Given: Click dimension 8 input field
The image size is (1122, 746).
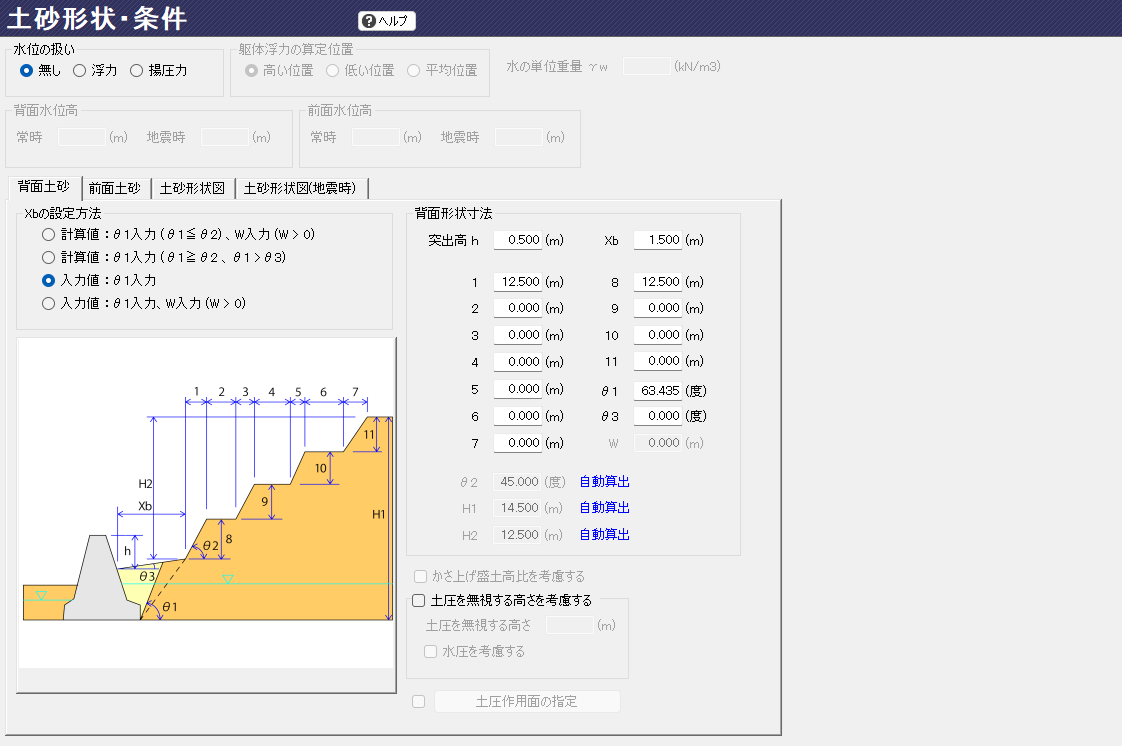Looking at the screenshot, I should tap(657, 283).
